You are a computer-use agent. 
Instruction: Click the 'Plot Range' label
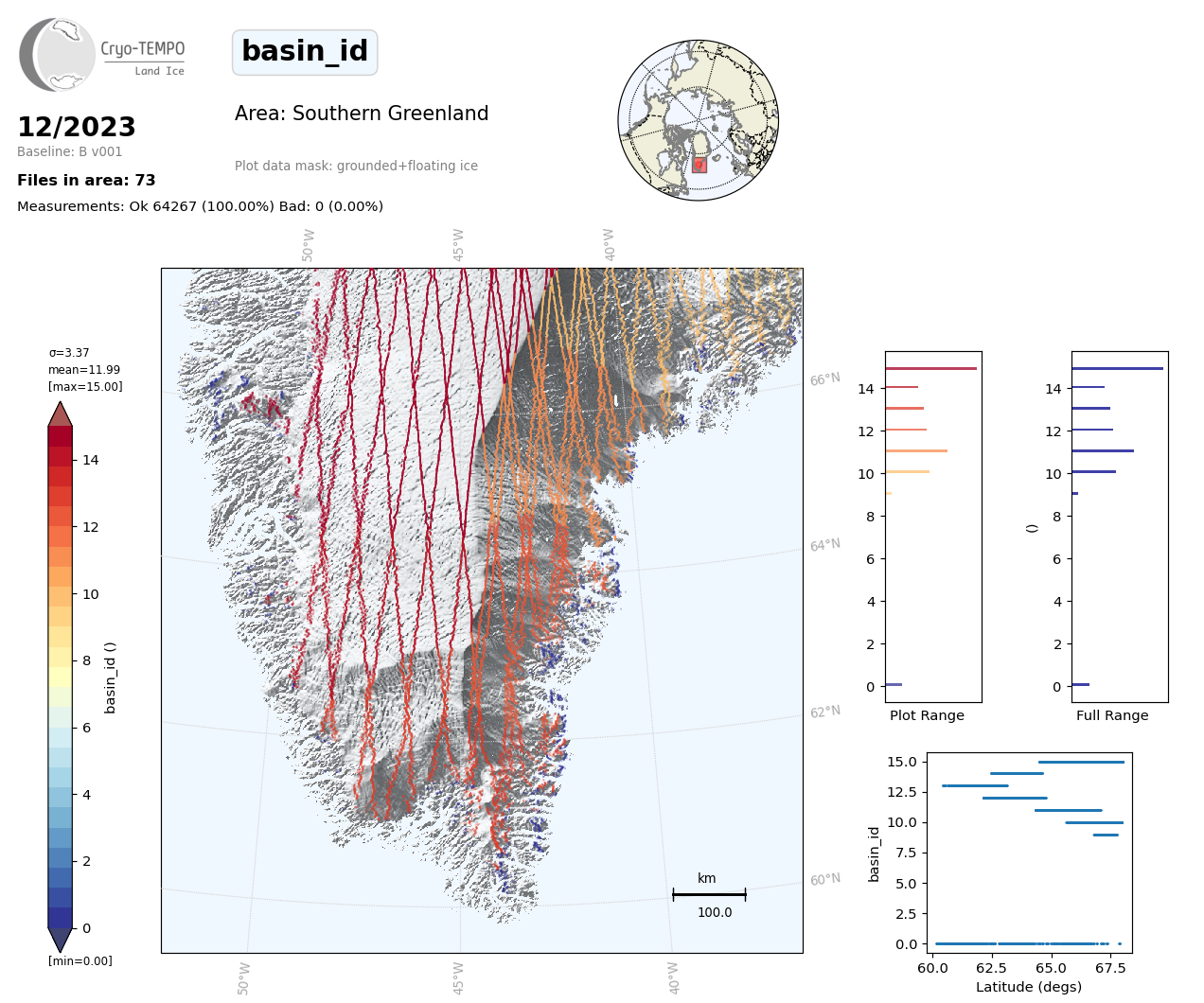[927, 715]
